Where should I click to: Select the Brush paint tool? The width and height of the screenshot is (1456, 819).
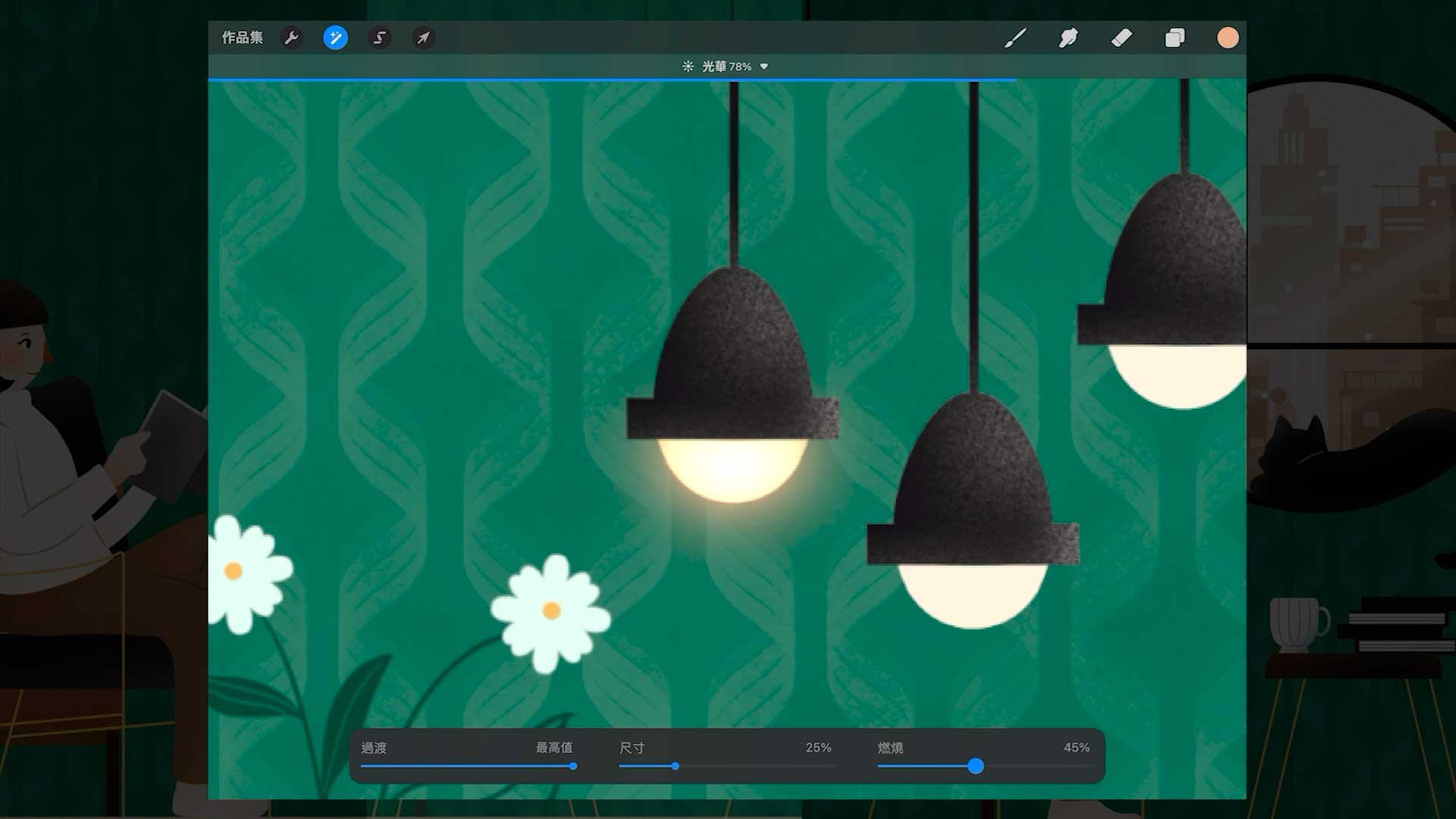tap(1015, 38)
